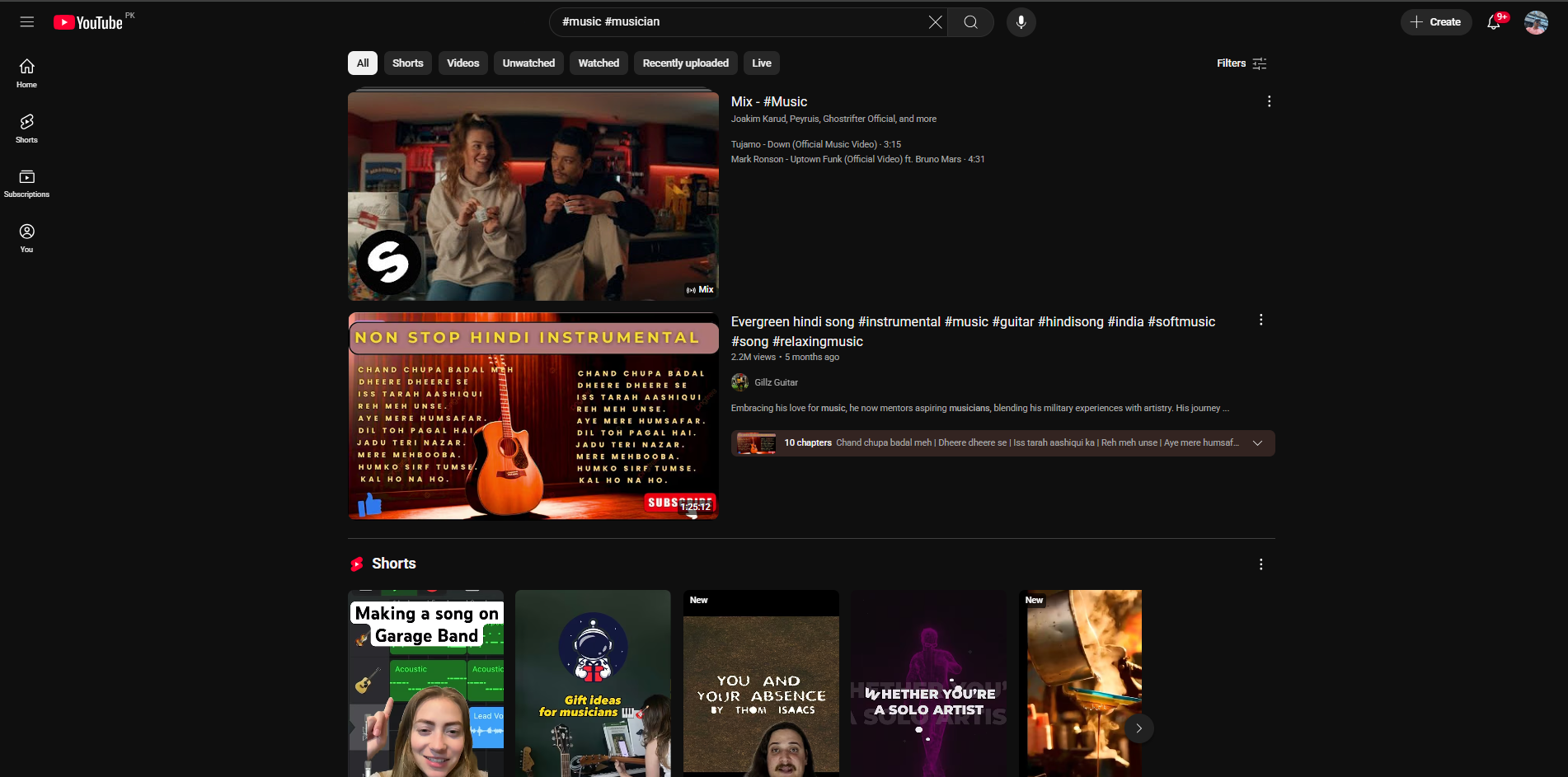Select the Videos filter chip
Image resolution: width=1568 pixels, height=777 pixels.
click(463, 63)
